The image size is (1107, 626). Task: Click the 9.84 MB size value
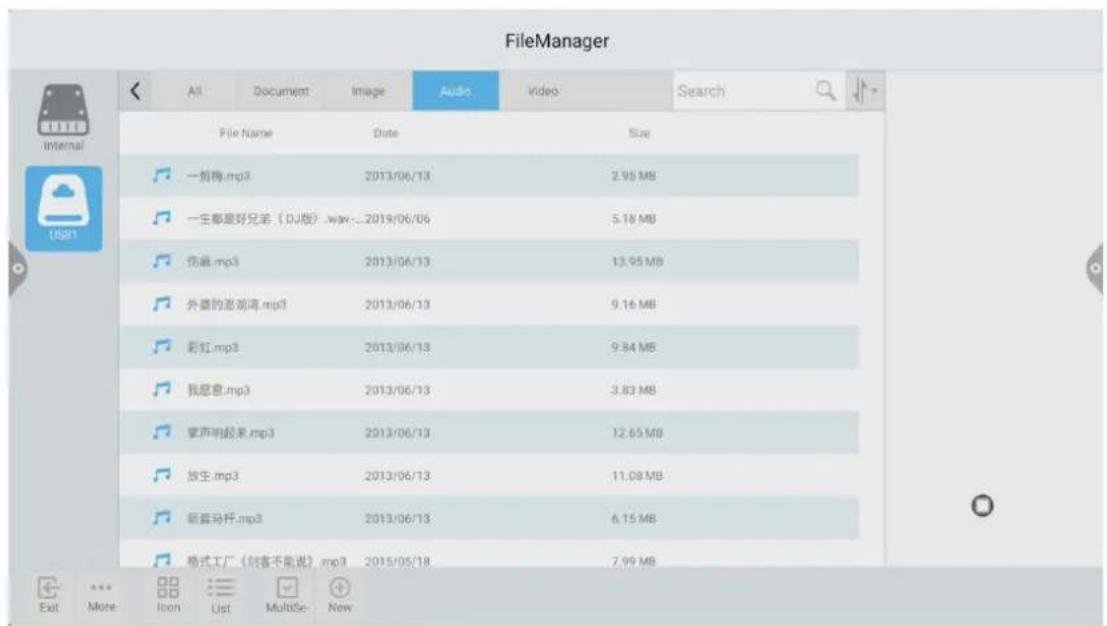[633, 347]
